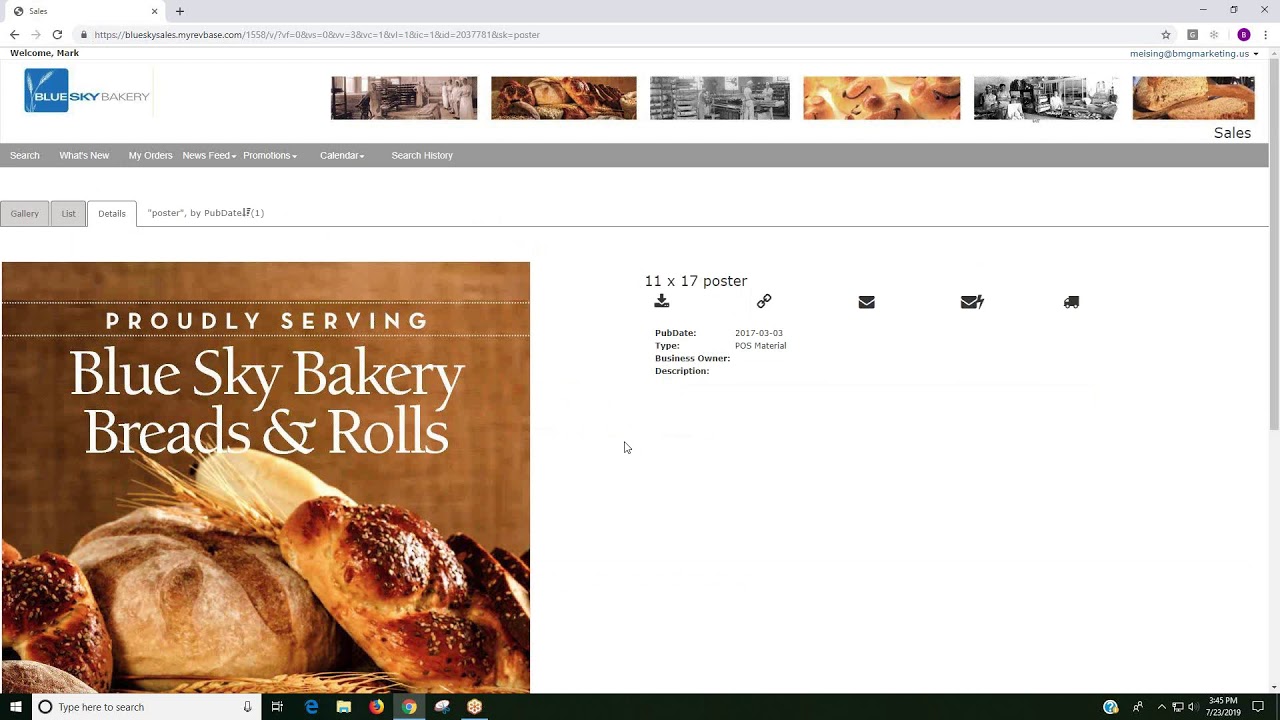
Task: Open Task View on the taskbar
Action: tap(277, 707)
